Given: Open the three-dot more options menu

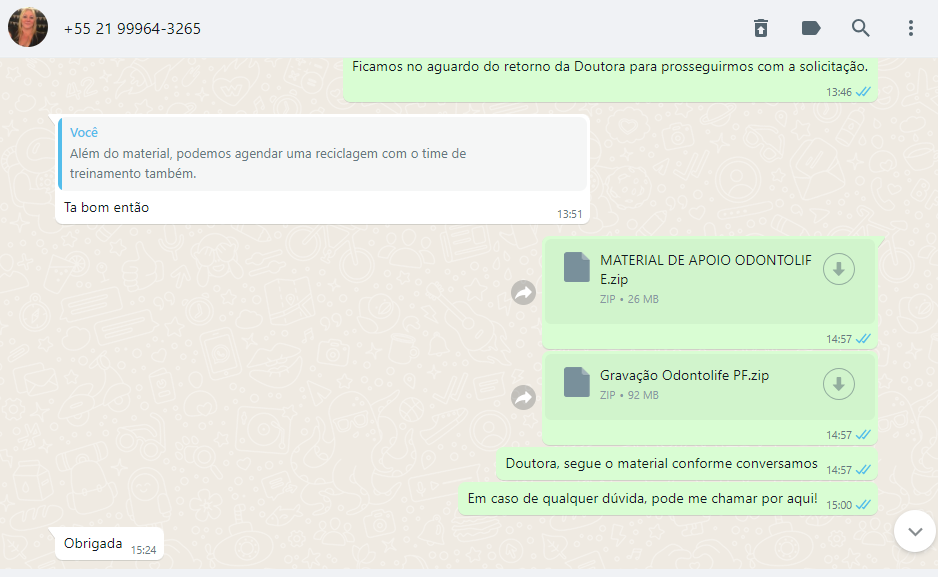Looking at the screenshot, I should click(x=910, y=28).
